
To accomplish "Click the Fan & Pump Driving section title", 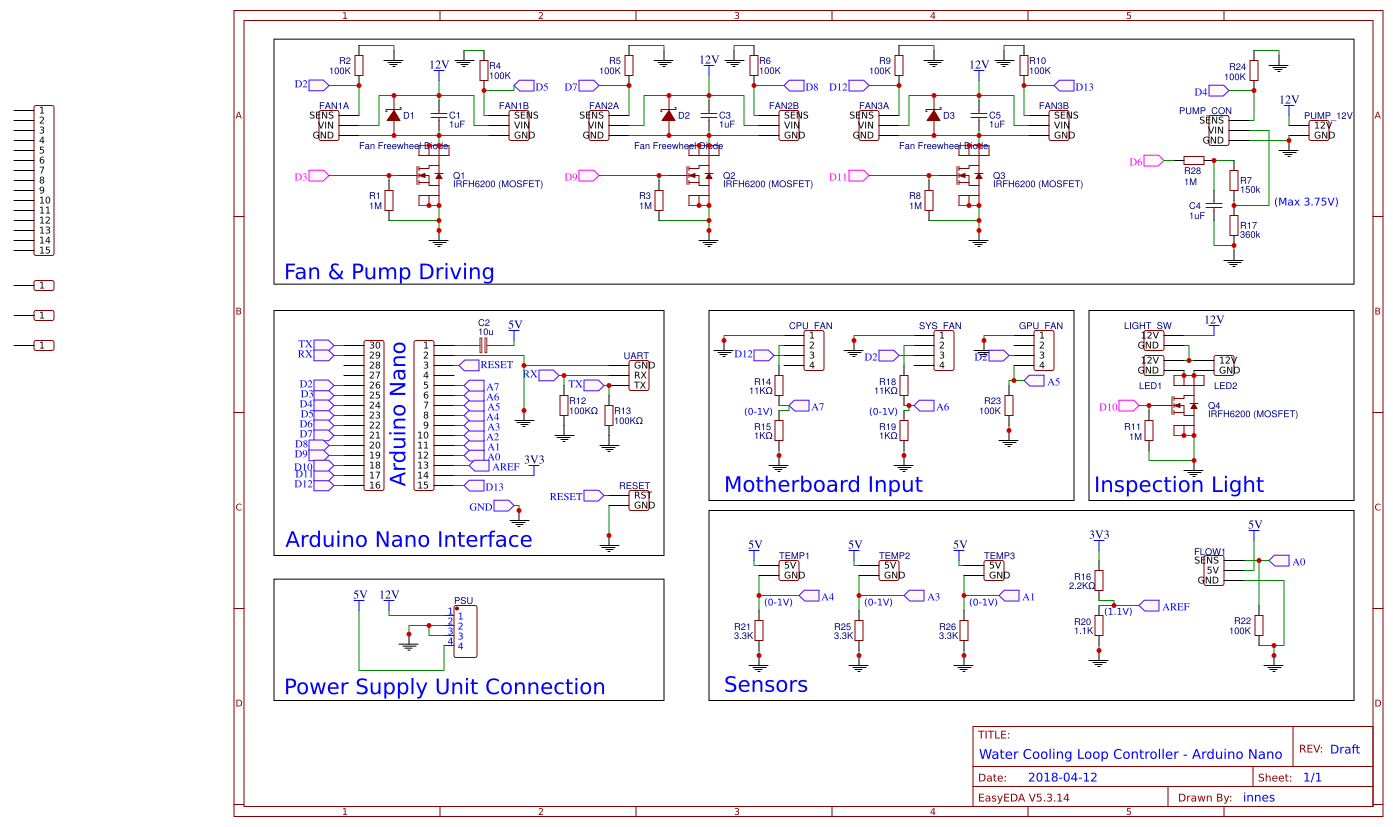I will (x=389, y=271).
